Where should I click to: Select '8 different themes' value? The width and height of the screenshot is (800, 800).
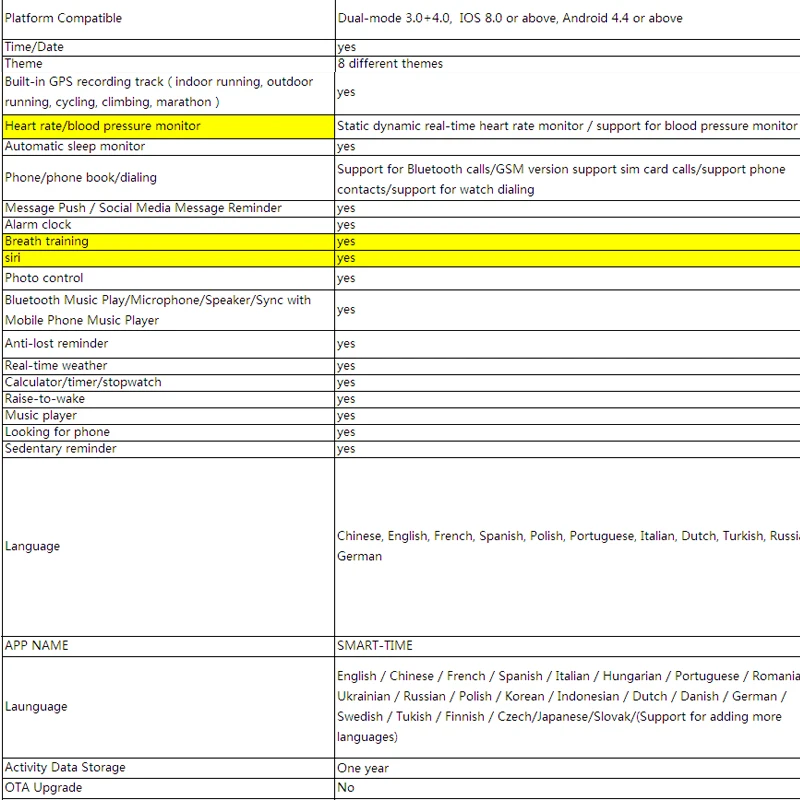(567, 64)
